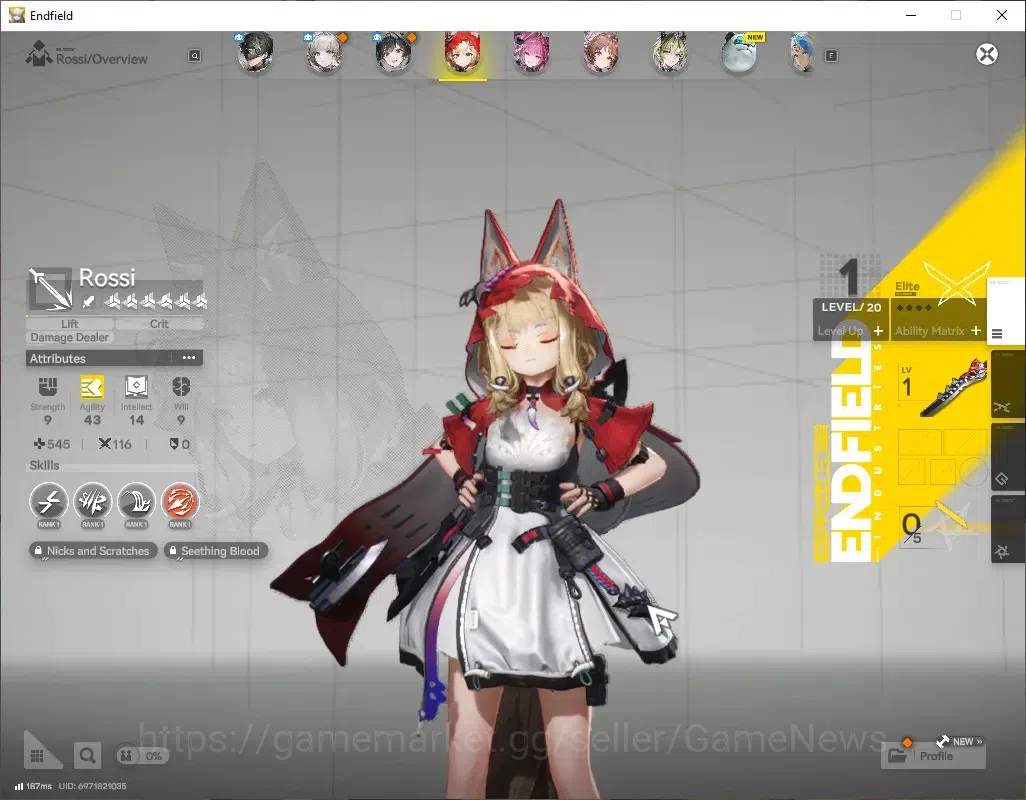The image size is (1026, 800).
Task: Click the UID number text
Action: 92,786
